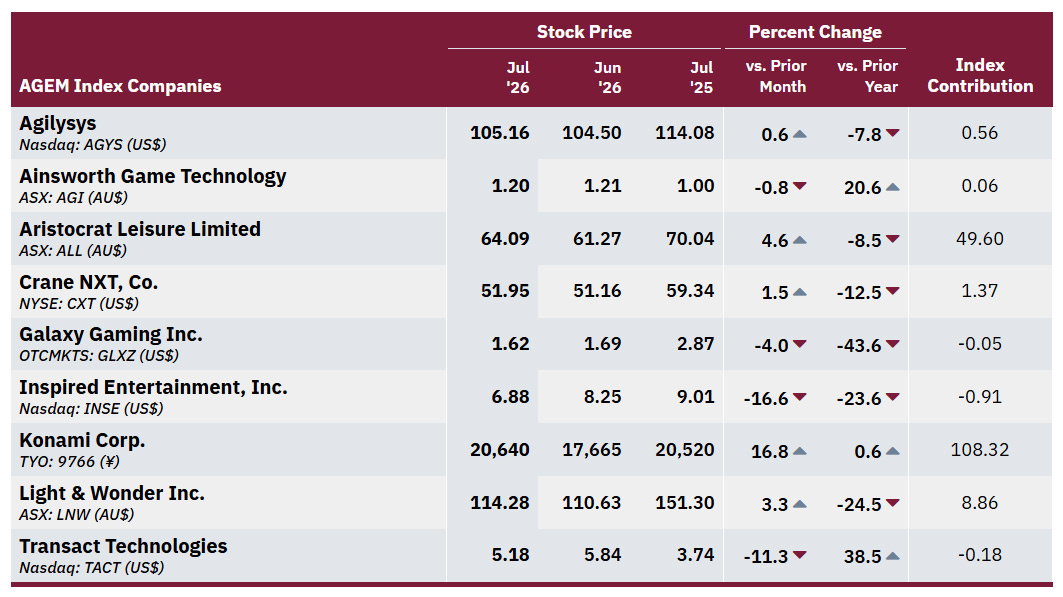Screen dimensions: 1063x597
Task: Click the down arrow next to Agilysys -7.8
Action: coord(892,133)
